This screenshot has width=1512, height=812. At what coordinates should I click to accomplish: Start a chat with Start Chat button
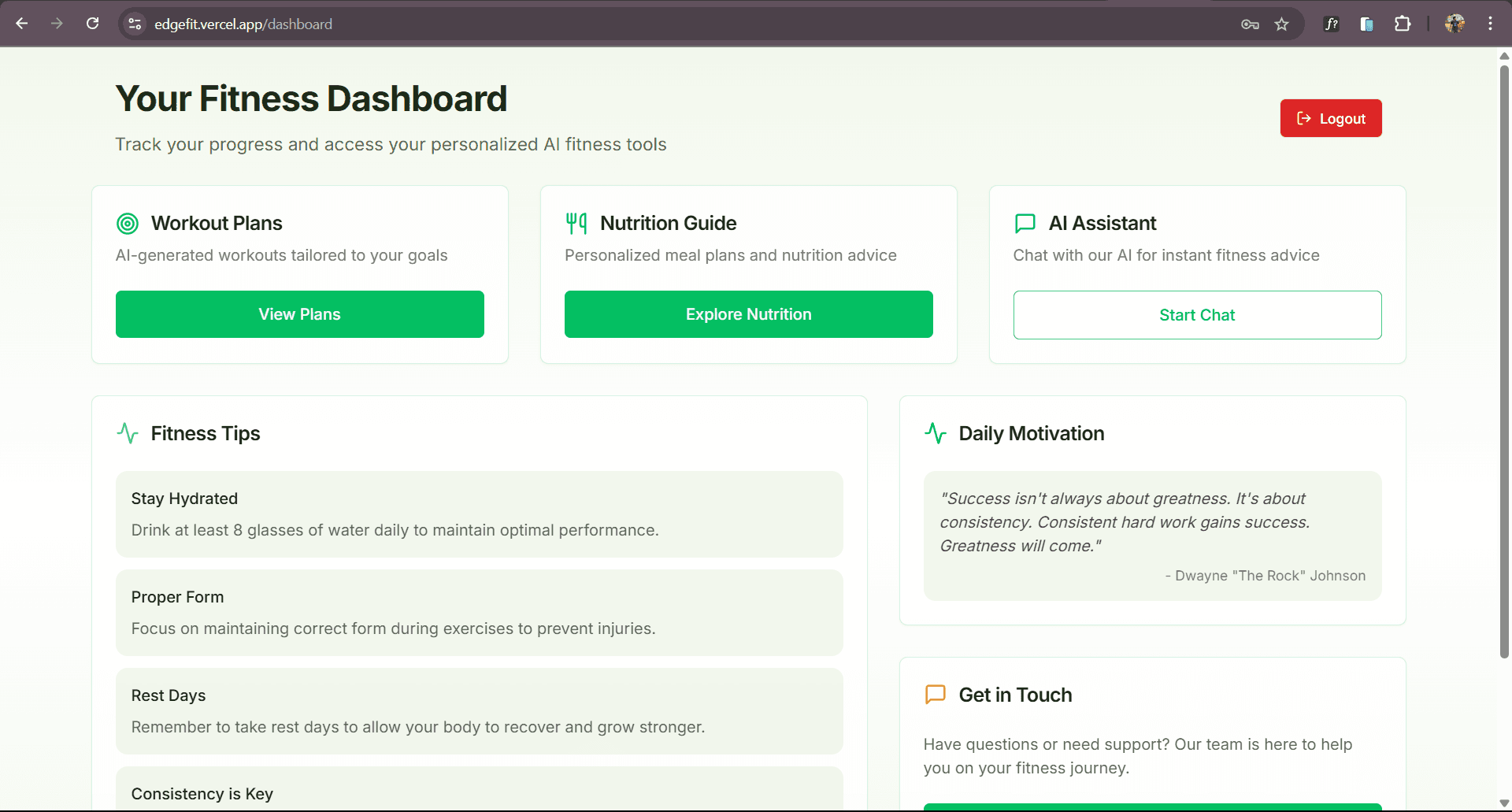[x=1198, y=315]
